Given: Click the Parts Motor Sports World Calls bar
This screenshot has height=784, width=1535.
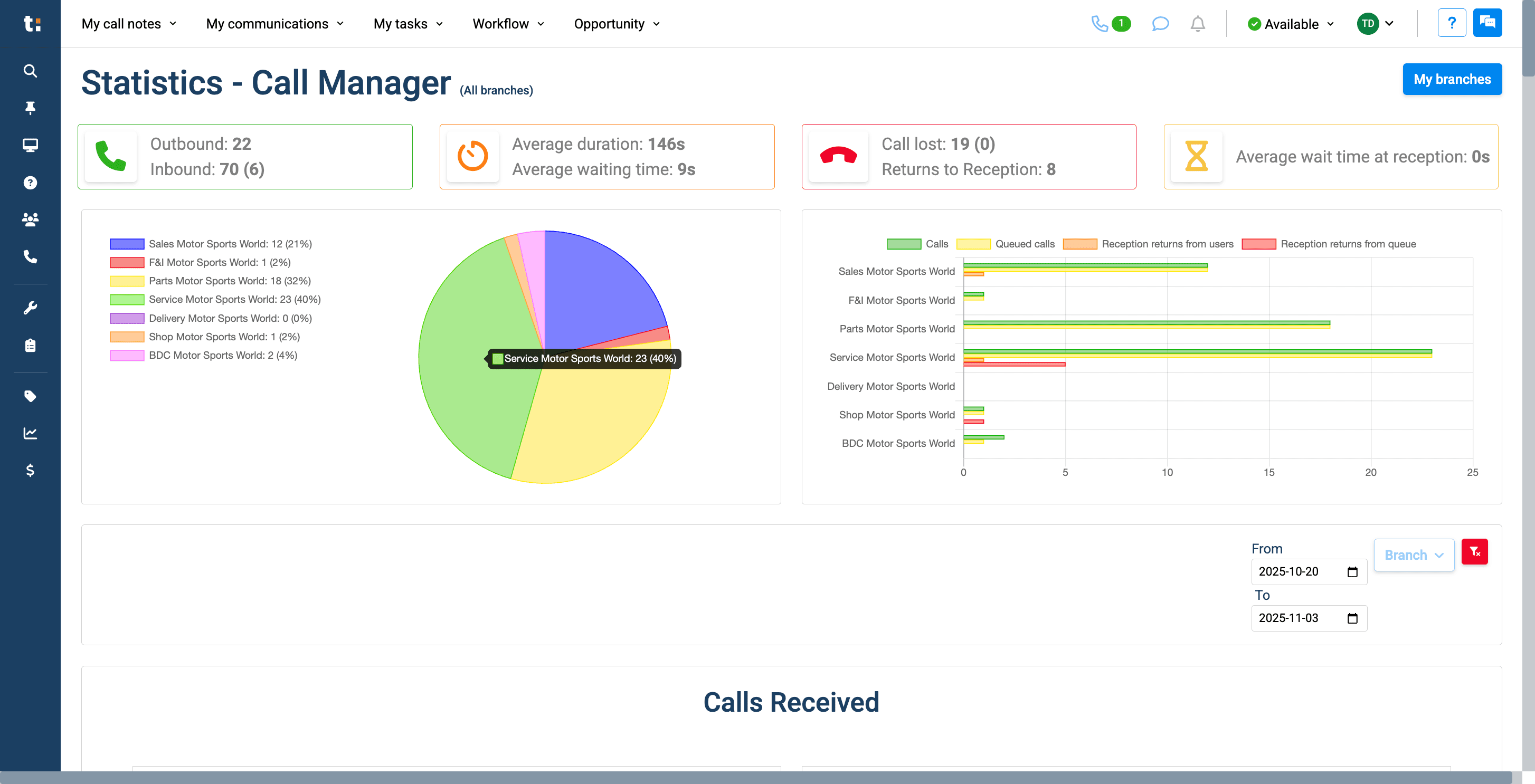Looking at the screenshot, I should click(1146, 323).
